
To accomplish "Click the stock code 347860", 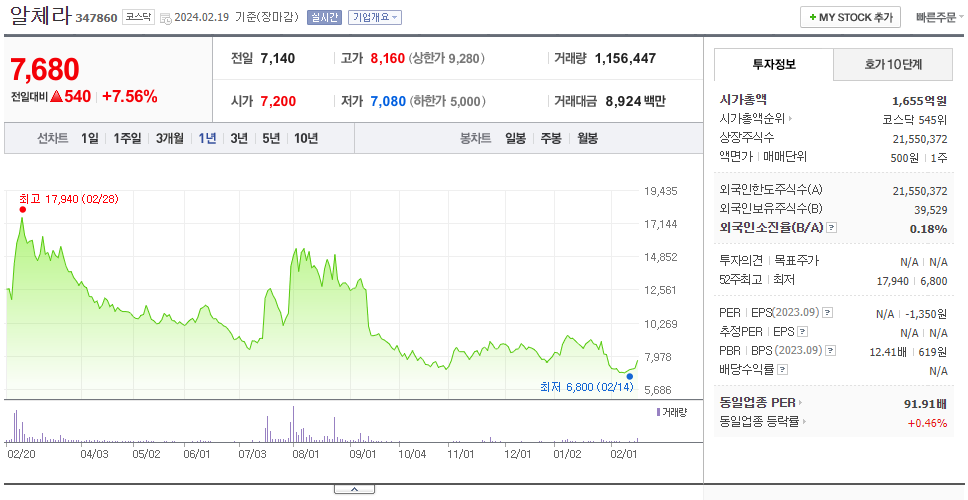I will tap(96, 18).
